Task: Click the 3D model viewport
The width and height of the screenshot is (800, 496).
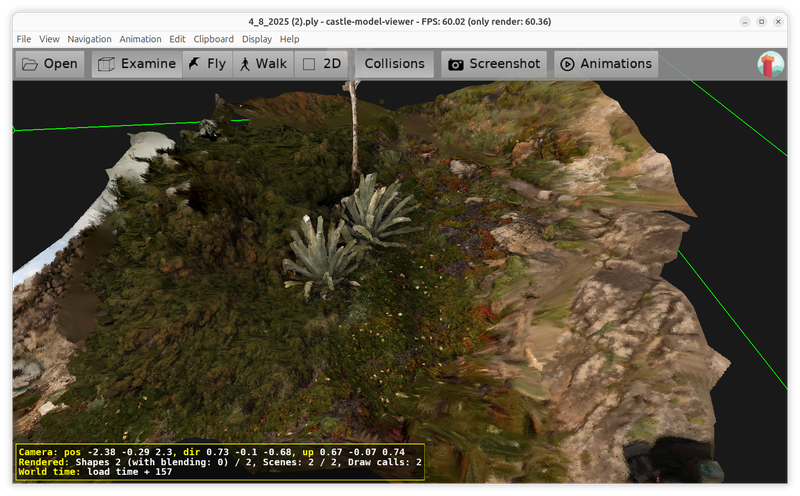Action: 399,282
